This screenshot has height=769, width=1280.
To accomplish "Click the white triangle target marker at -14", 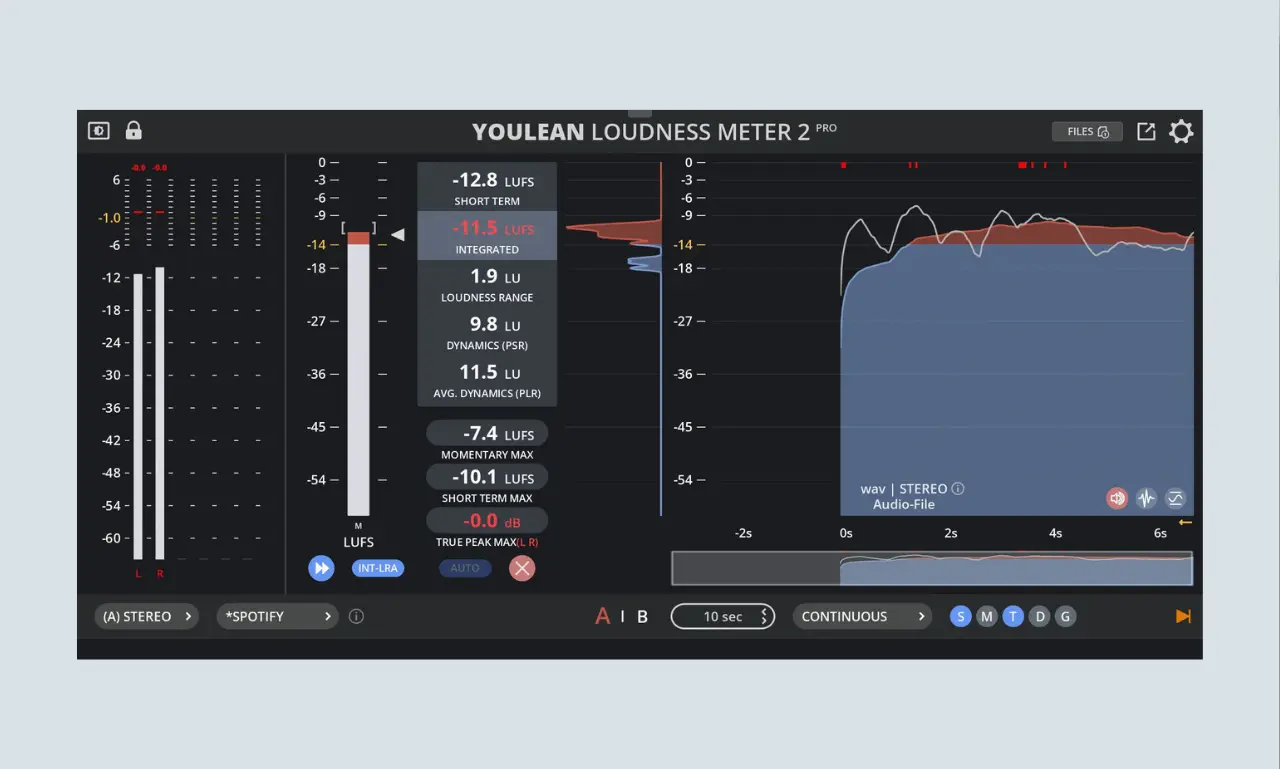I will pyautogui.click(x=397, y=235).
